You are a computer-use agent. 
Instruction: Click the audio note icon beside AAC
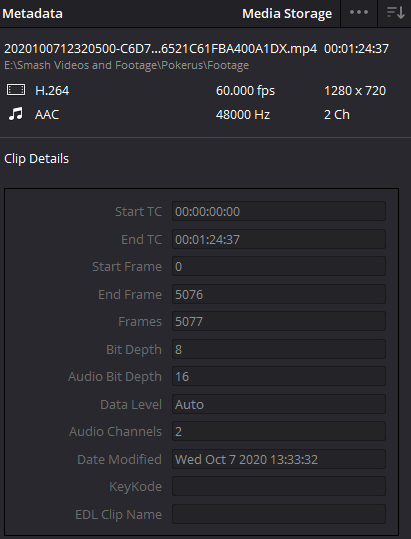tap(16, 114)
